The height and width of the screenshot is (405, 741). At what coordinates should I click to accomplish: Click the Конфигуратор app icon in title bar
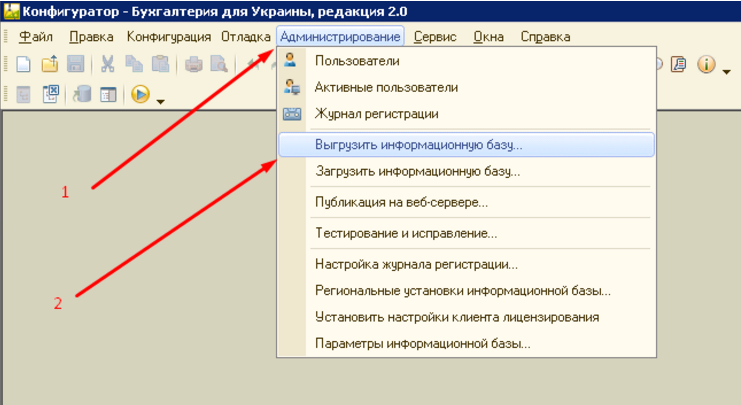11,11
